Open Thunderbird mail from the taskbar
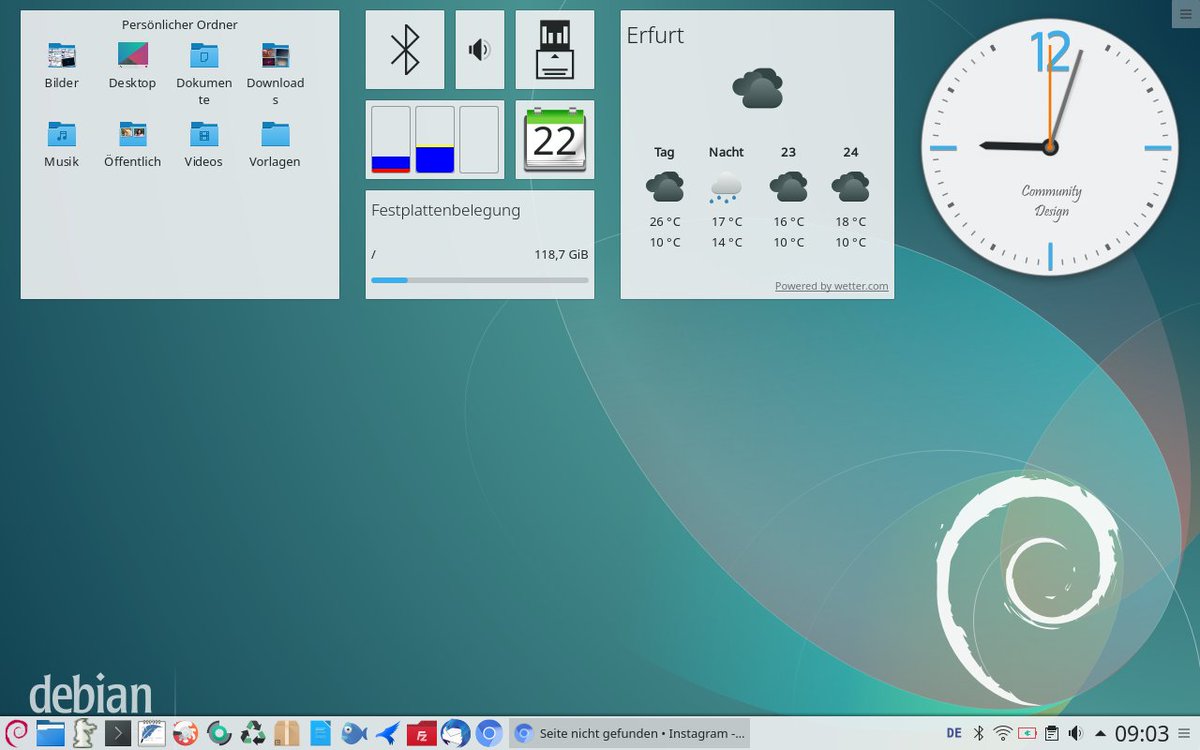 point(455,733)
